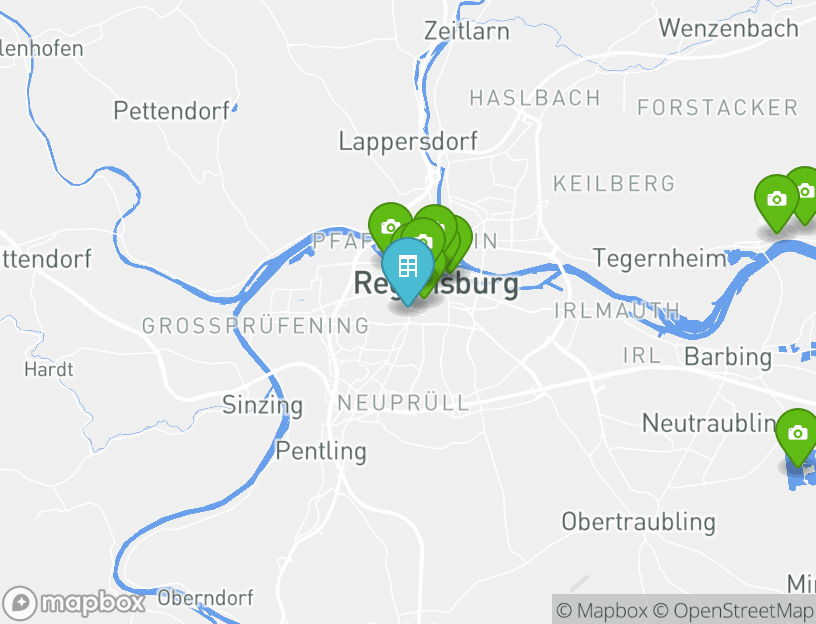Viewport: 816px width, 624px height.
Task: Click the Zeitlarn label on the map
Action: click(x=467, y=31)
